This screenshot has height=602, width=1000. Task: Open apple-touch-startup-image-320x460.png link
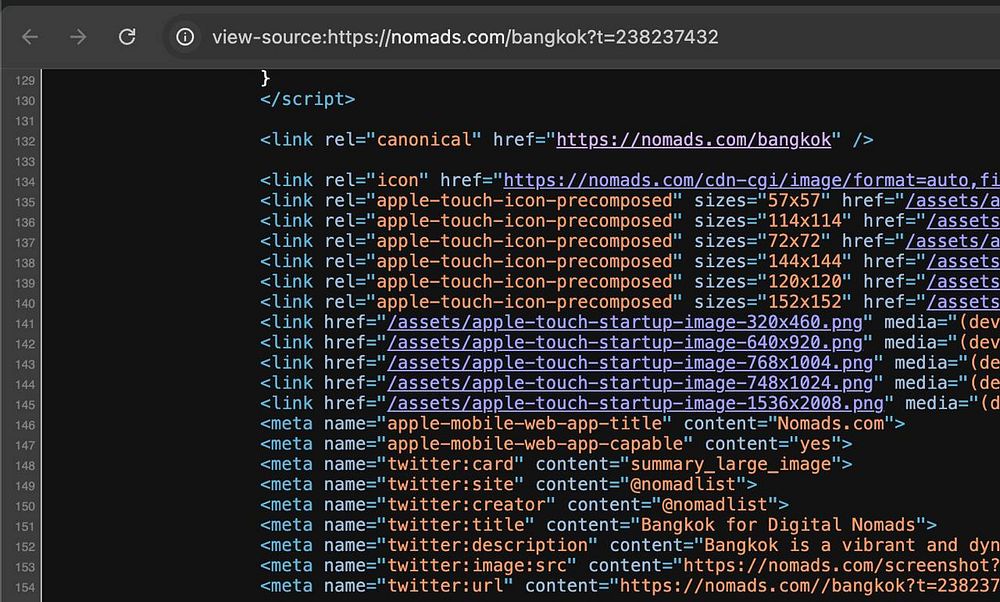click(625, 323)
